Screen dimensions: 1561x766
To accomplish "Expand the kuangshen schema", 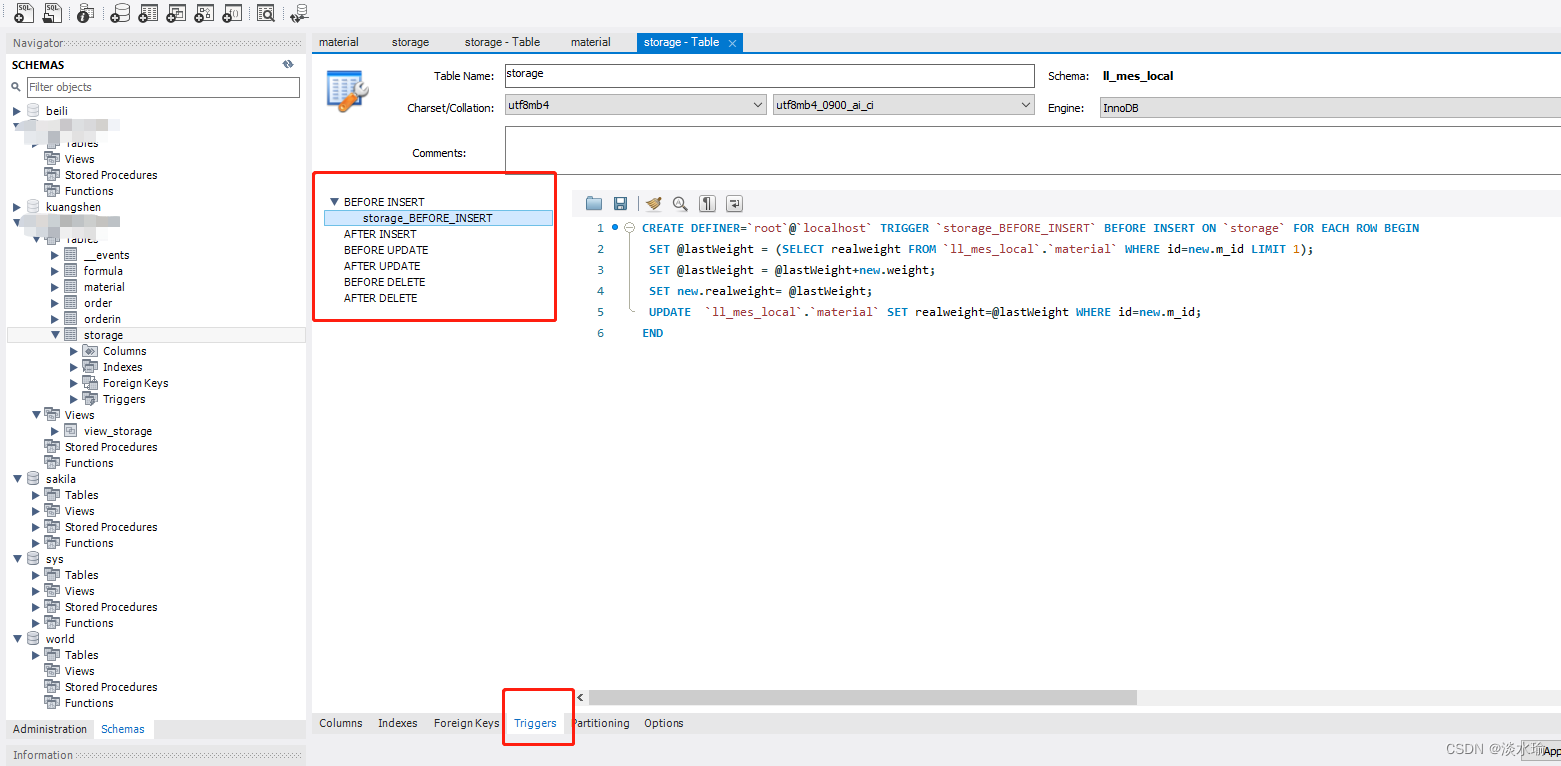I will point(16,207).
